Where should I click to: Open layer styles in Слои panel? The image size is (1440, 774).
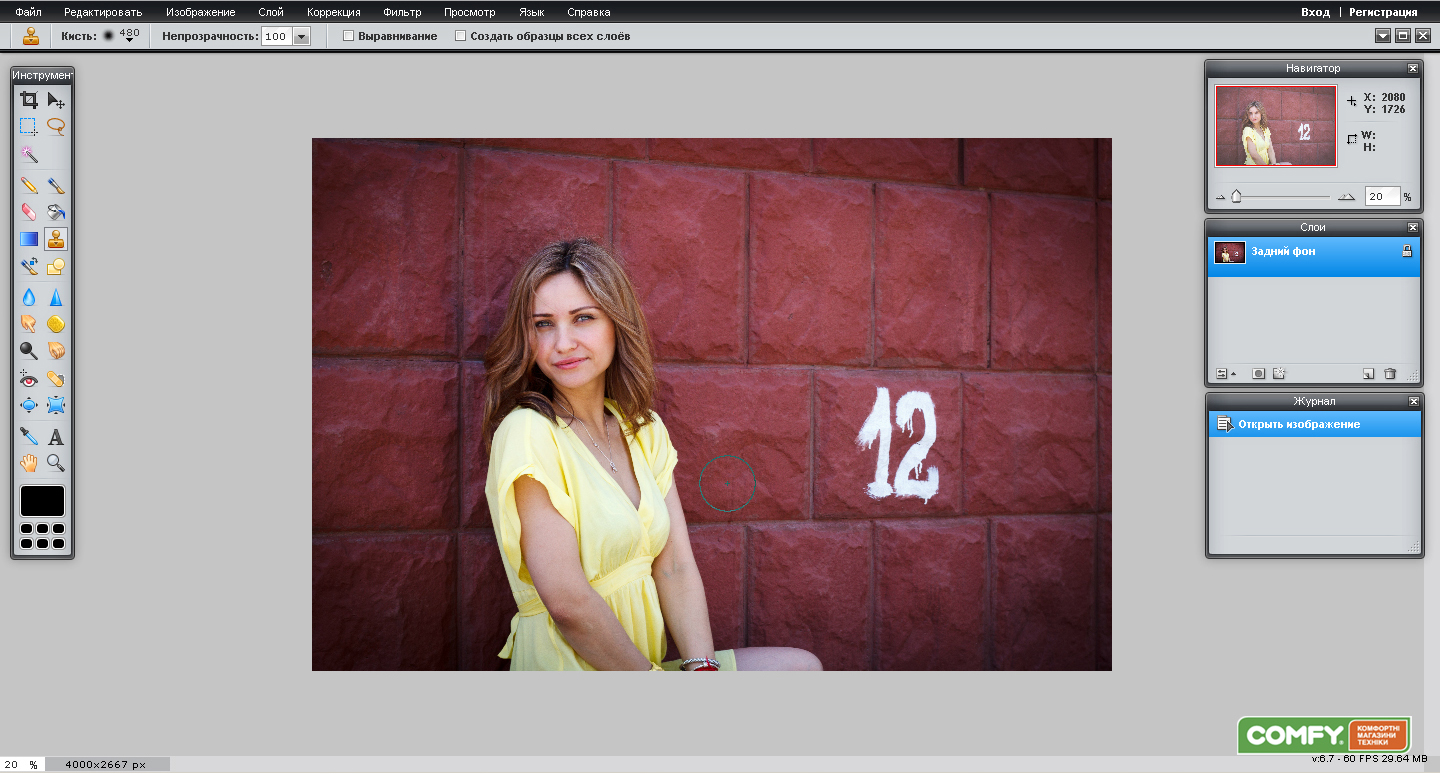(1279, 374)
